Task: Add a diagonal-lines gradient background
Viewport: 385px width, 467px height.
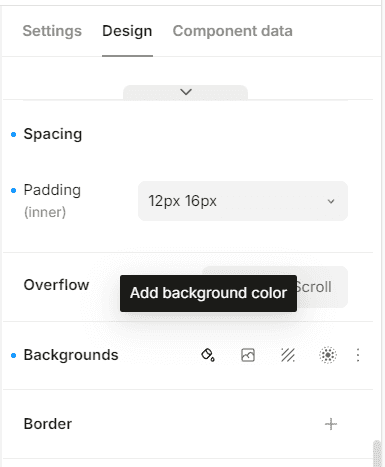Action: [288, 355]
